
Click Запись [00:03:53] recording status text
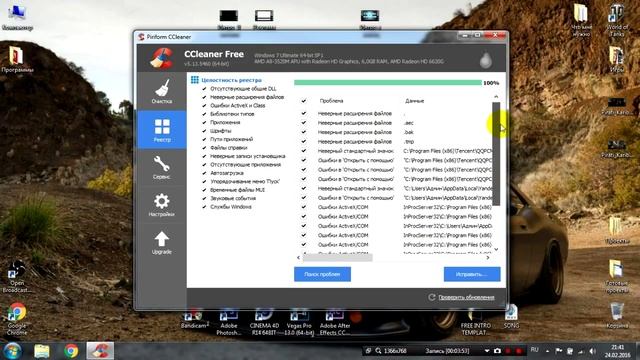click(447, 351)
